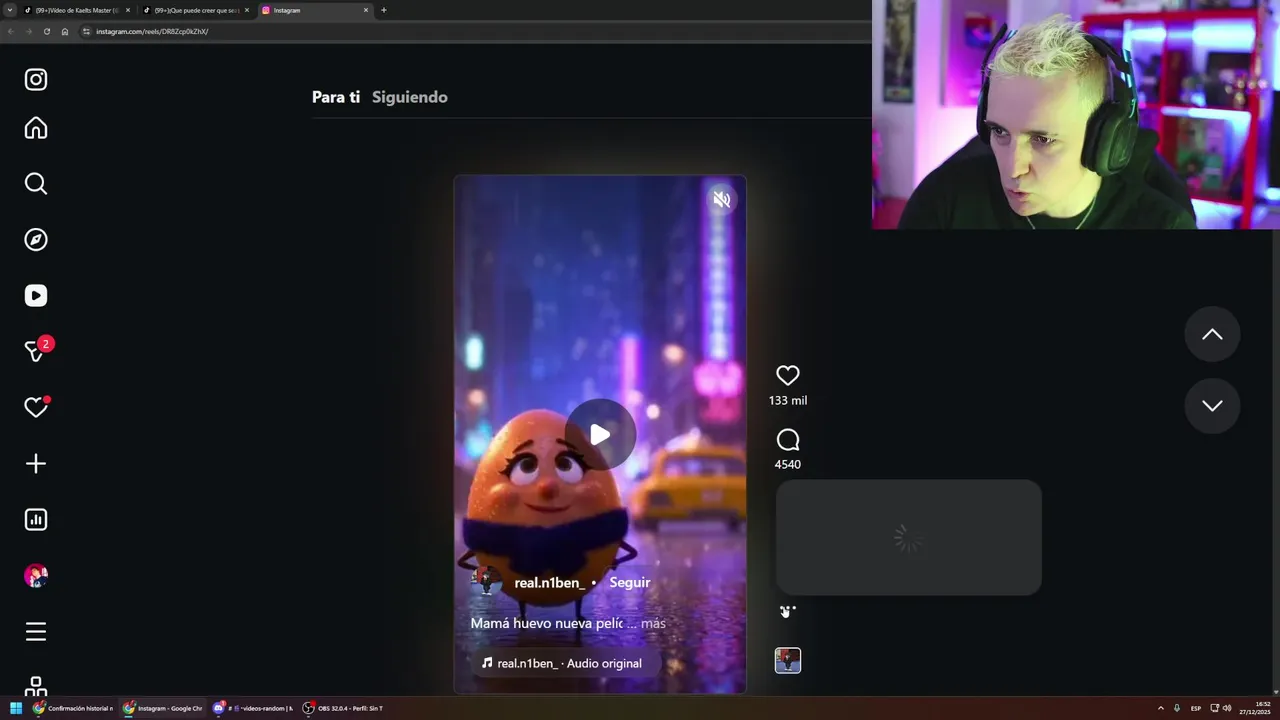This screenshot has width=1280, height=720.
Task: Close the Que puede creer tab
Action: pyautogui.click(x=247, y=10)
